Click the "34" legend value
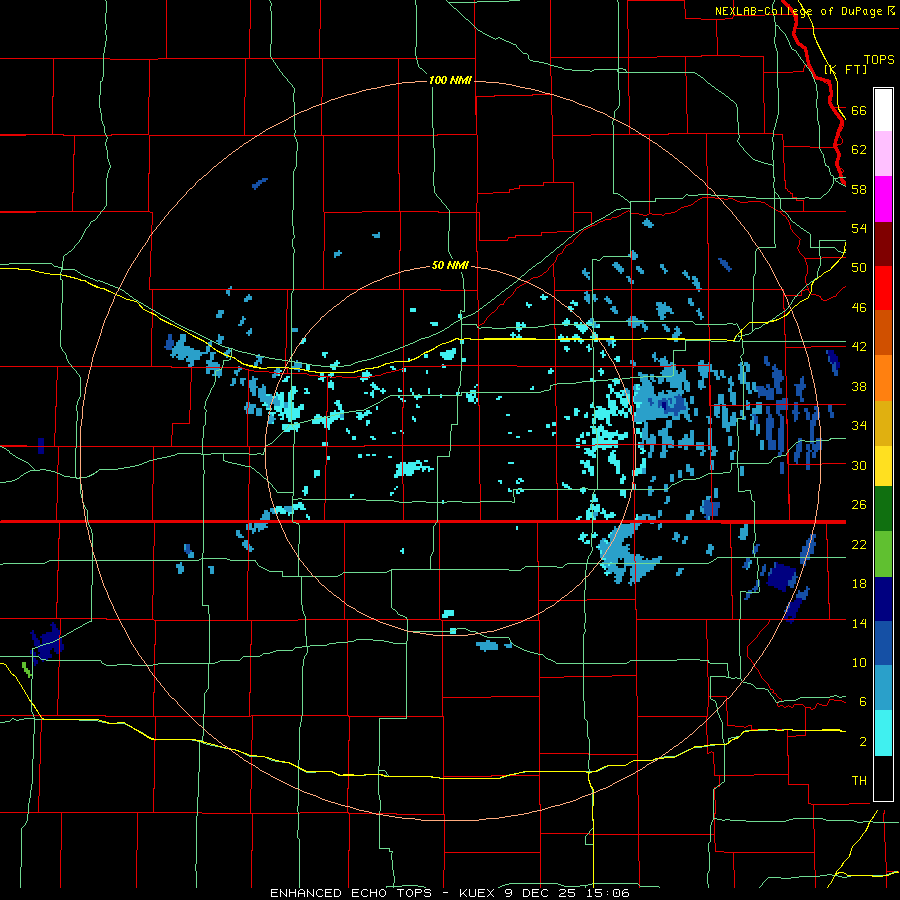Image resolution: width=900 pixels, height=900 pixels. (859, 426)
